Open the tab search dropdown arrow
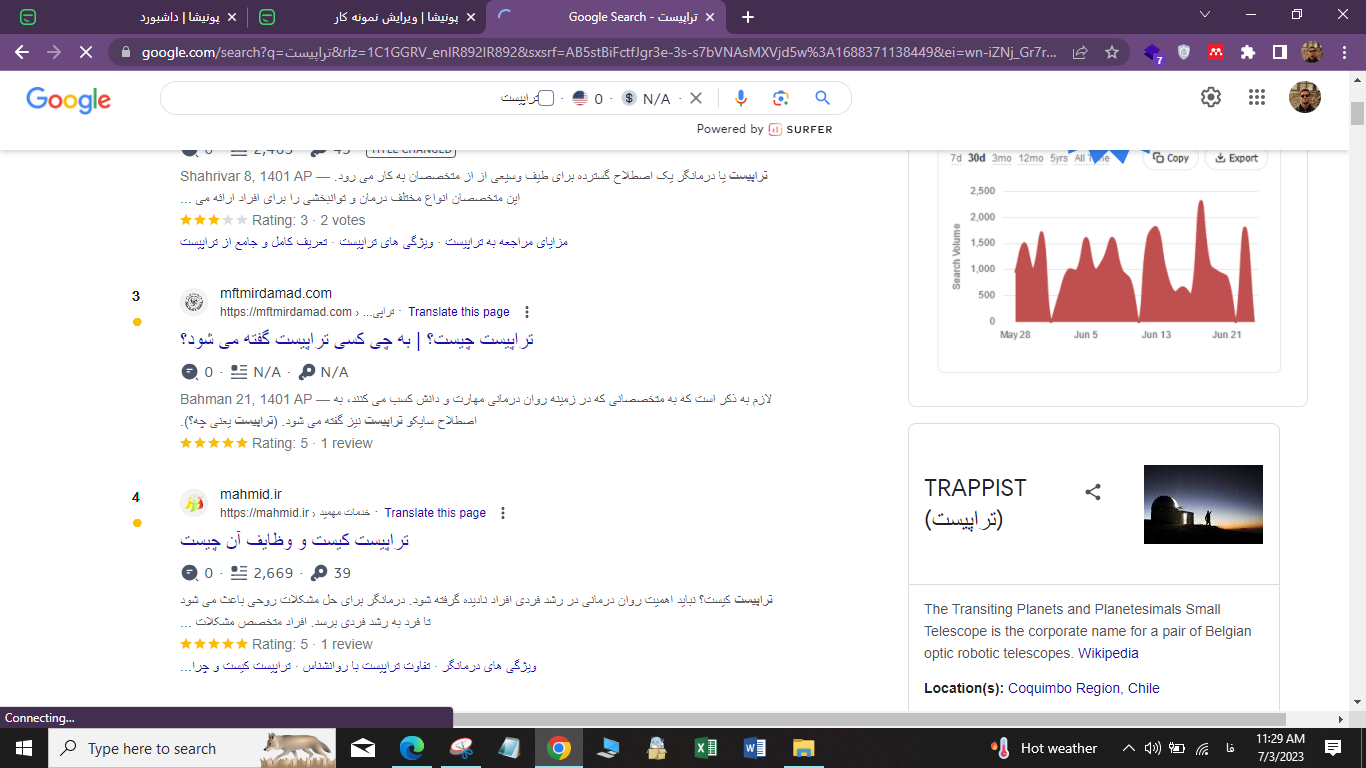Image resolution: width=1366 pixels, height=768 pixels. (x=1204, y=15)
